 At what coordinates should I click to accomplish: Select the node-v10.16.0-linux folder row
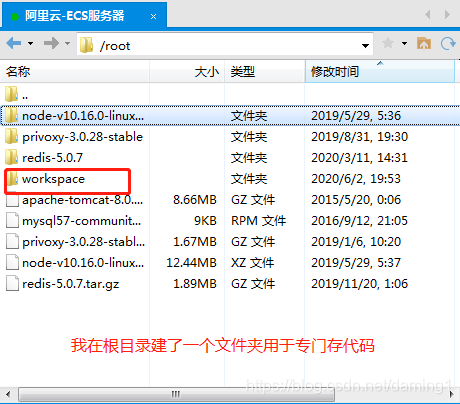coord(230,116)
